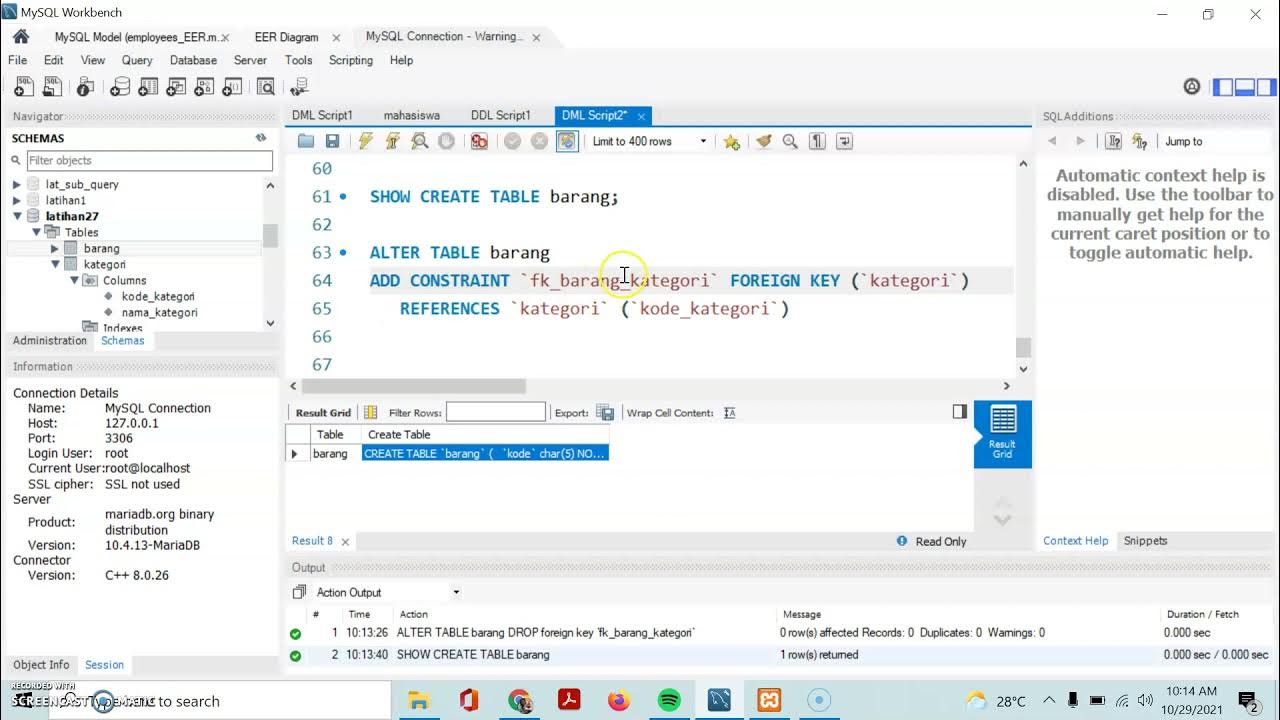Collapse the Columns node
This screenshot has width=1280, height=720.
click(x=74, y=280)
